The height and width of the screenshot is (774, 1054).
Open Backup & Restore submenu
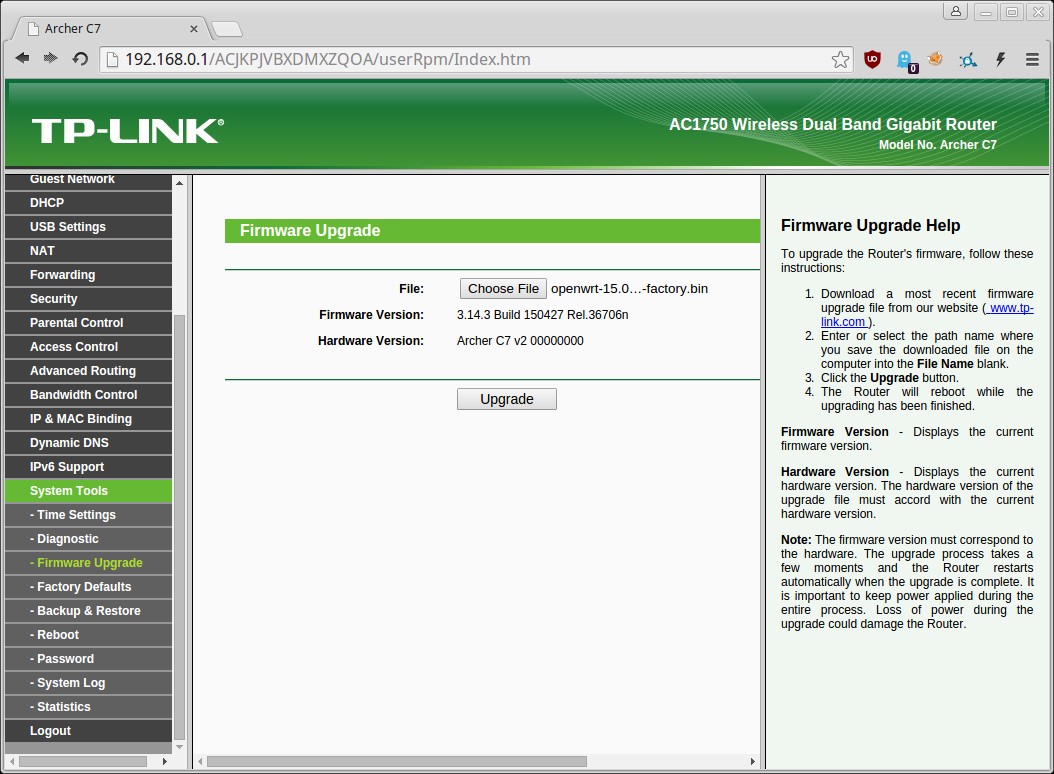tap(89, 611)
